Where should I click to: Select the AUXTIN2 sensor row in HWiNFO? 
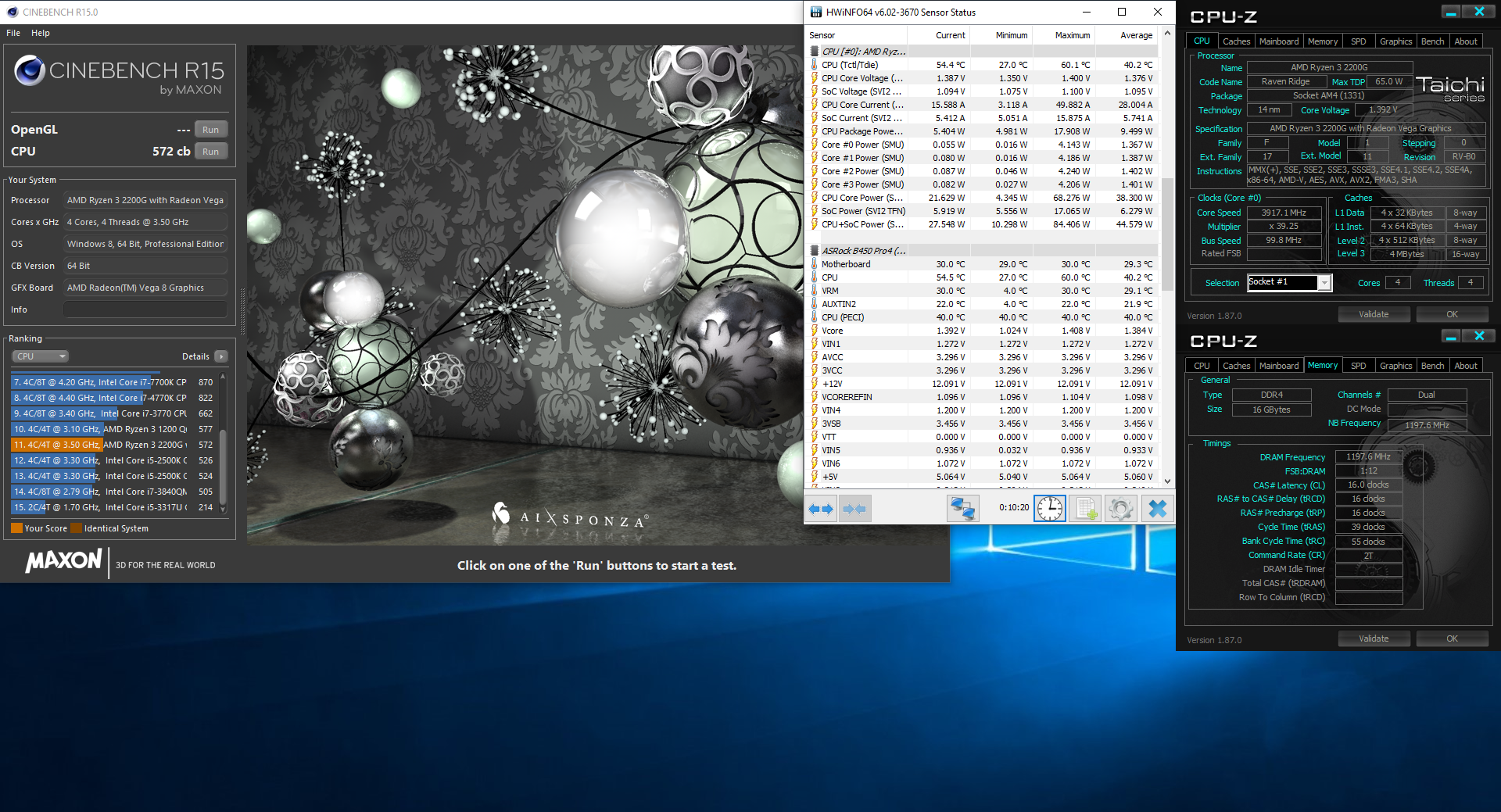point(983,304)
